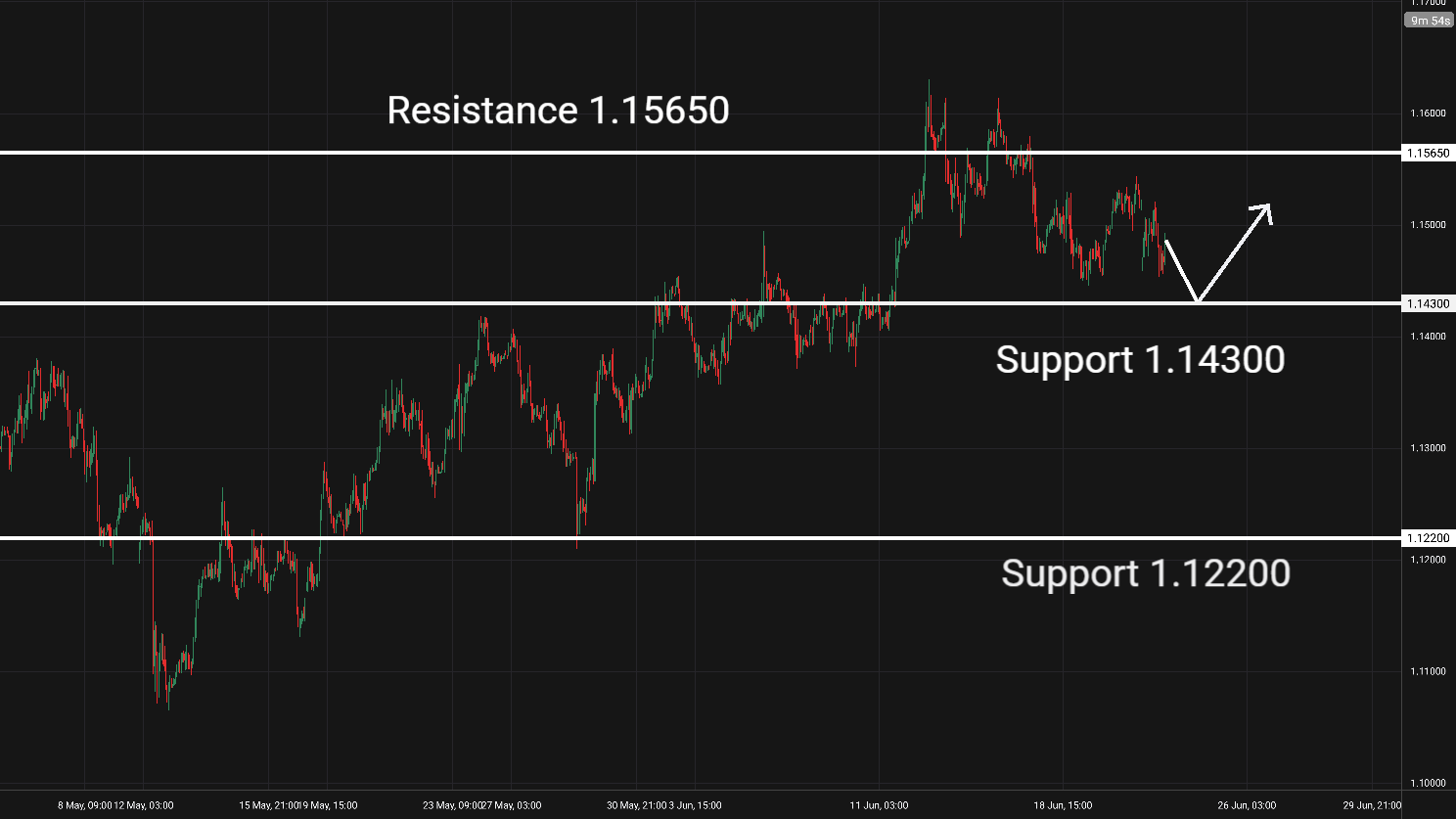Click the 9m 54s candle countdown badge
This screenshot has height=819, width=1456.
click(1430, 21)
